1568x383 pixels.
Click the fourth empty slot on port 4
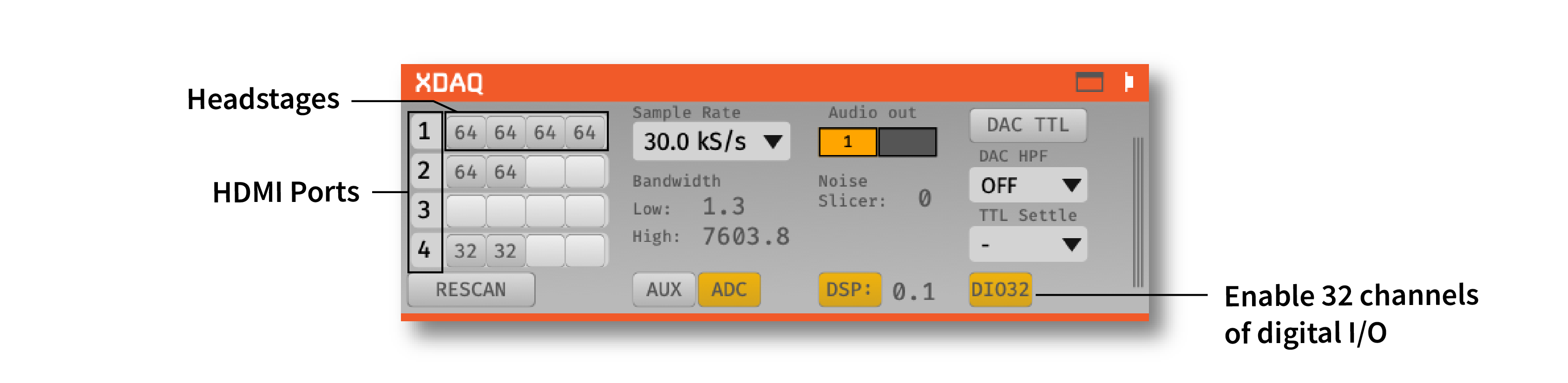(x=585, y=251)
